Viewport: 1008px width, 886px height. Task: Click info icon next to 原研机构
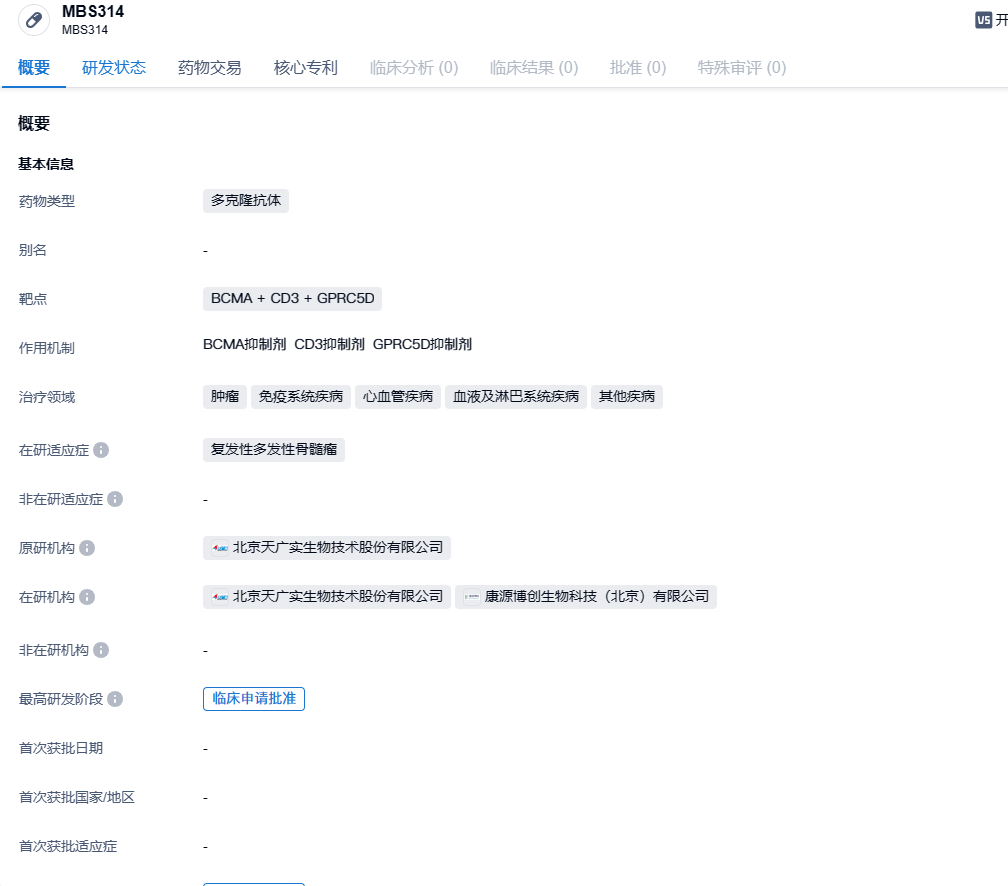[87, 548]
